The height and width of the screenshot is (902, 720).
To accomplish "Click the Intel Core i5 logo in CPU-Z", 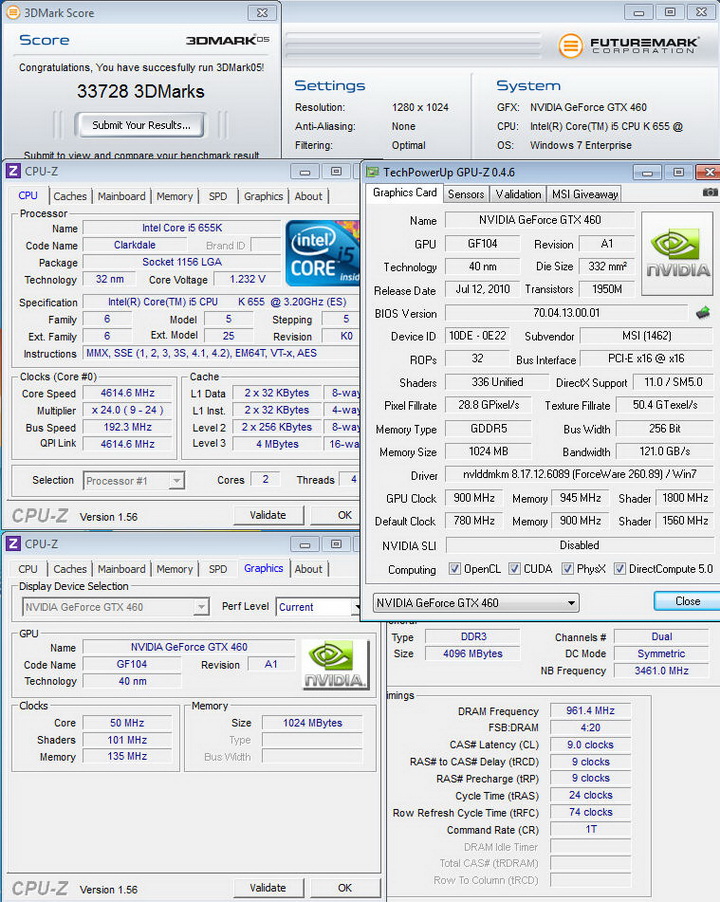I will pos(323,253).
